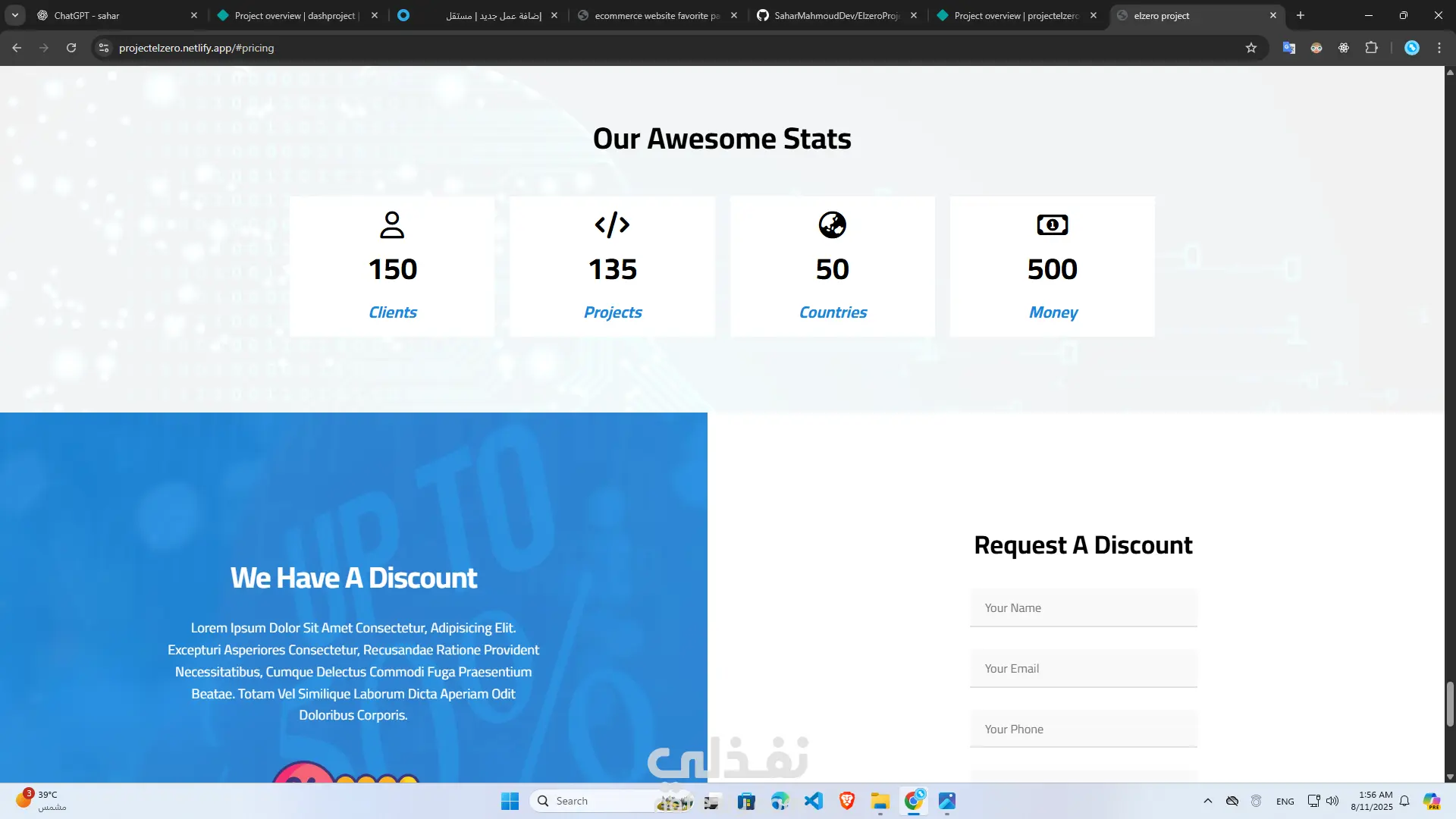Click the bookmark star icon in address bar

pyautogui.click(x=1251, y=48)
